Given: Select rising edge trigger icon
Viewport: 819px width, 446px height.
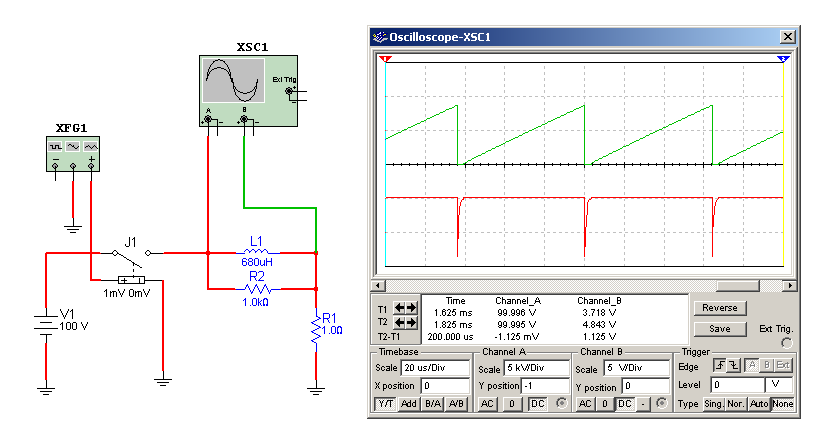Looking at the screenshot, I should coord(718,366).
